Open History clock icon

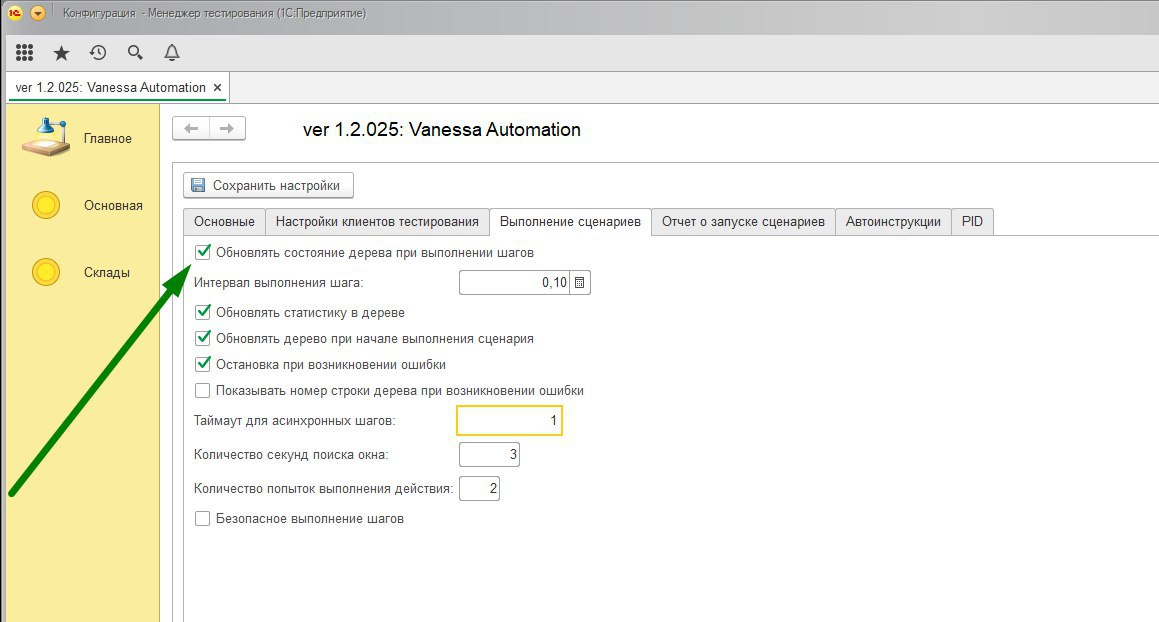(98, 53)
